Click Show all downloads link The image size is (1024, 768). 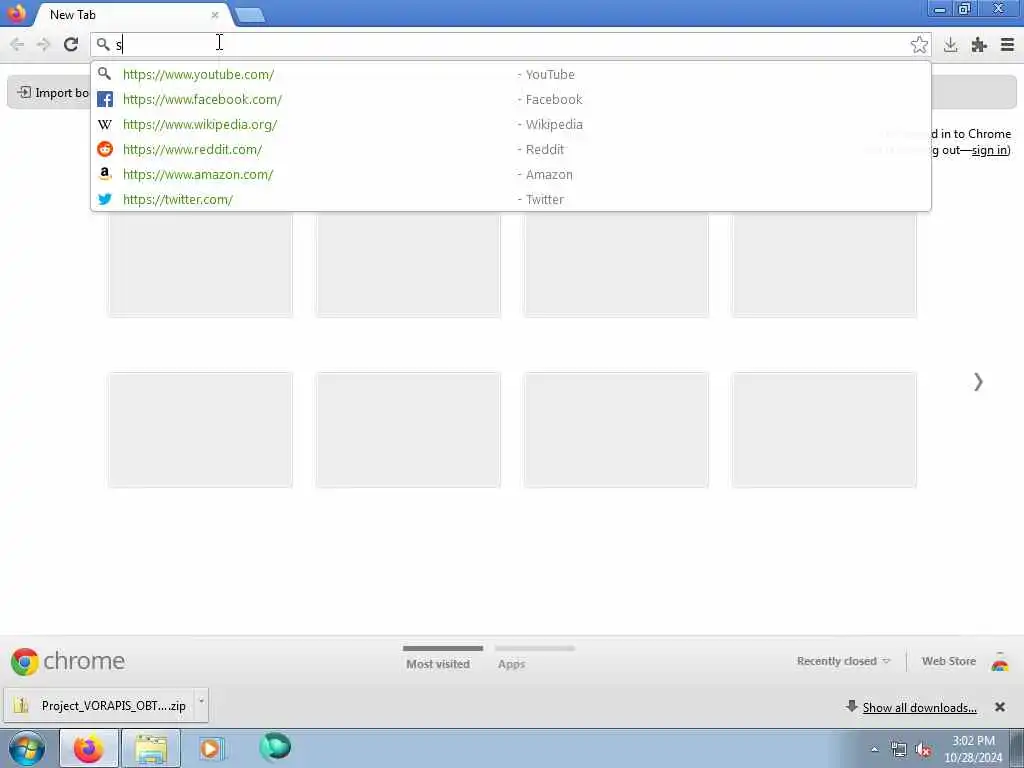[x=920, y=707]
